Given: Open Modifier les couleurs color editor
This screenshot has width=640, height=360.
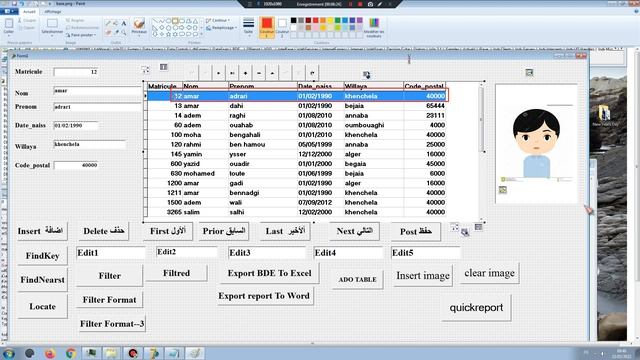Looking at the screenshot, I should [x=374, y=27].
